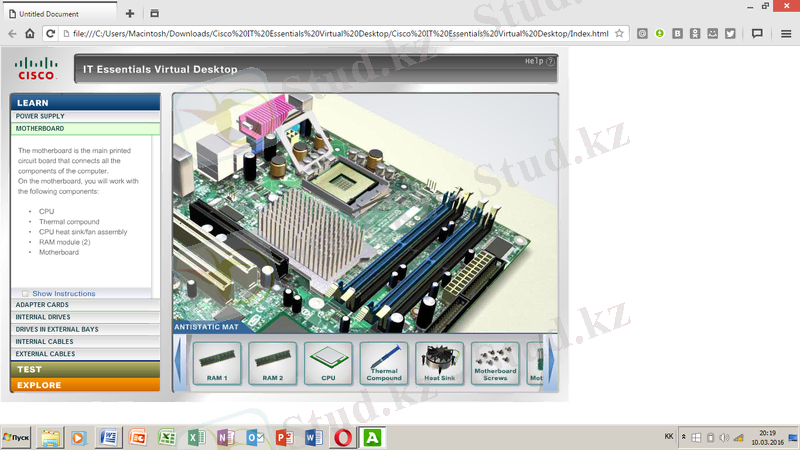Expand the EXTERNAL CABLES topic
800x450 pixels.
click(85, 354)
